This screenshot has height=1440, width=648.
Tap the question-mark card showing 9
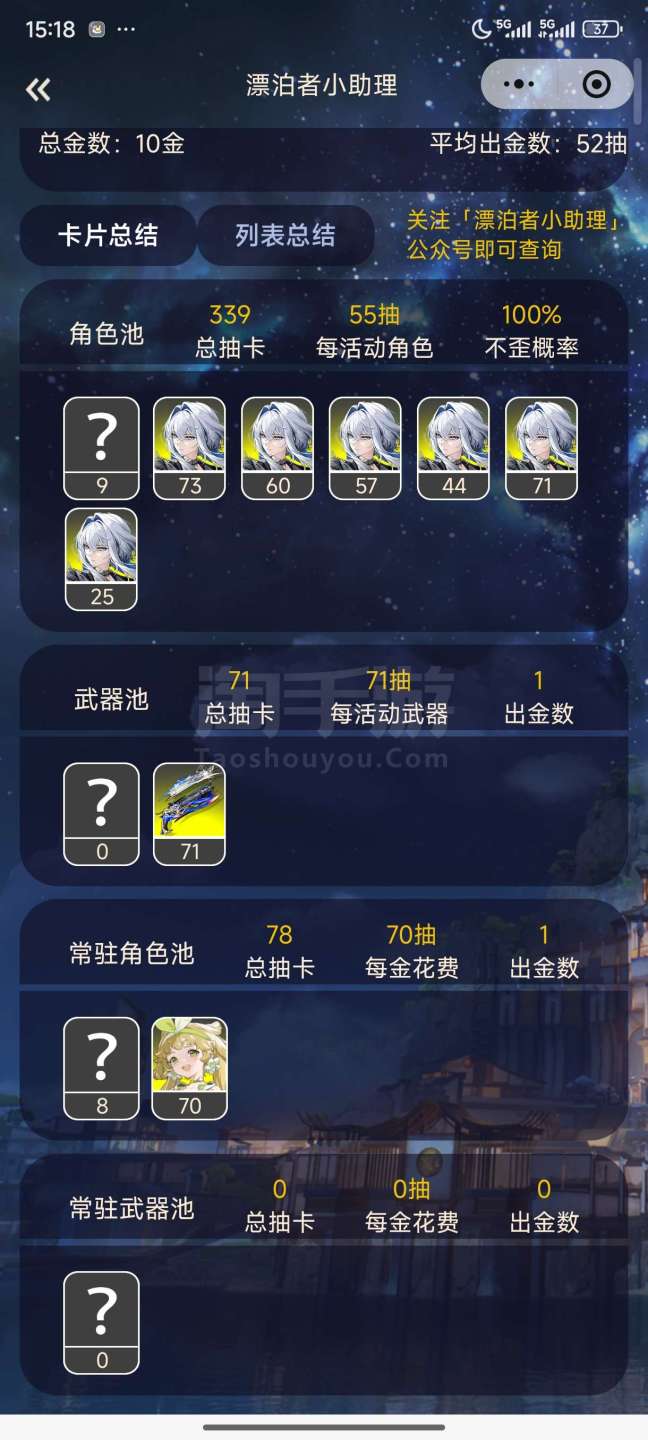click(x=101, y=448)
